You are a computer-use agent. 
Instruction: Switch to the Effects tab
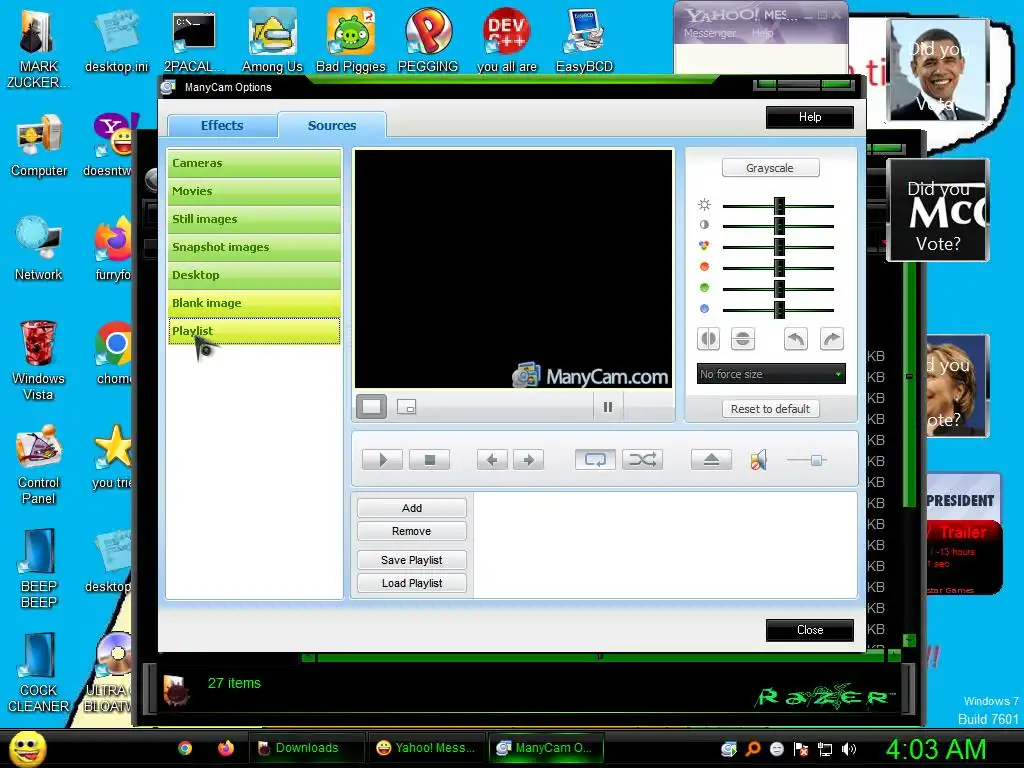click(x=222, y=125)
